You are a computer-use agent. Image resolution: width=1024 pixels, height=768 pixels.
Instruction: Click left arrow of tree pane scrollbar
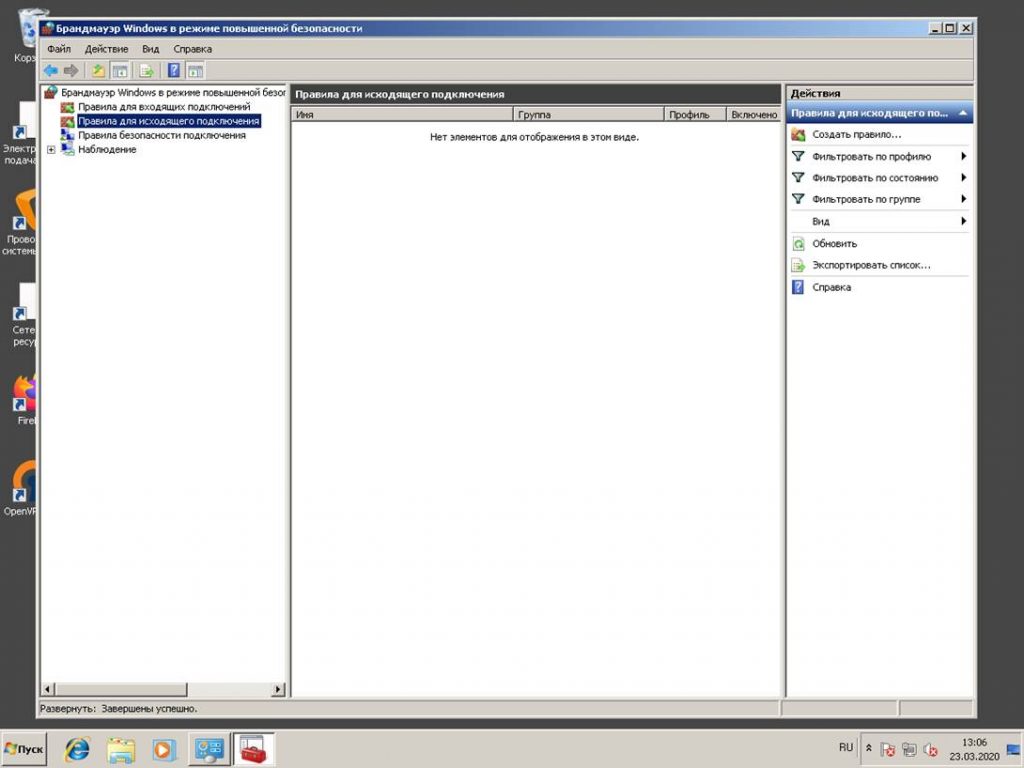(x=48, y=689)
